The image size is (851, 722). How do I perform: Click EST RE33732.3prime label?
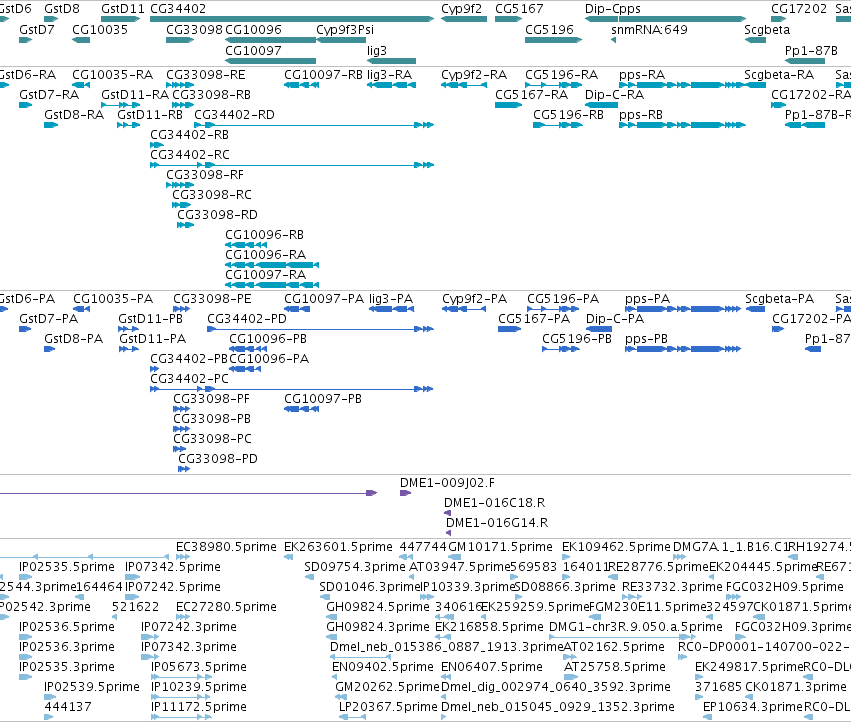click(x=672, y=587)
